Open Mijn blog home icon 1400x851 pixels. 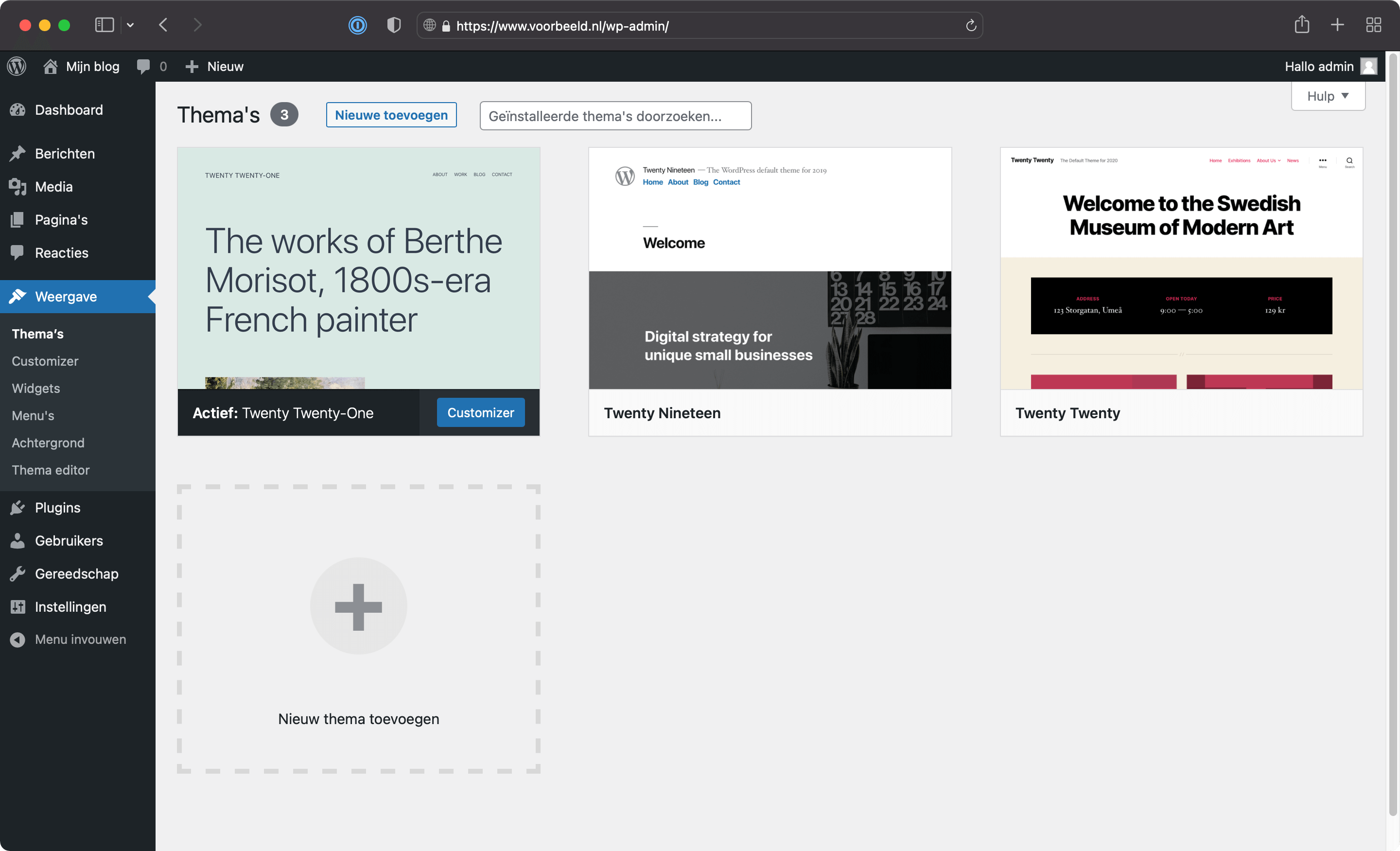(x=50, y=67)
